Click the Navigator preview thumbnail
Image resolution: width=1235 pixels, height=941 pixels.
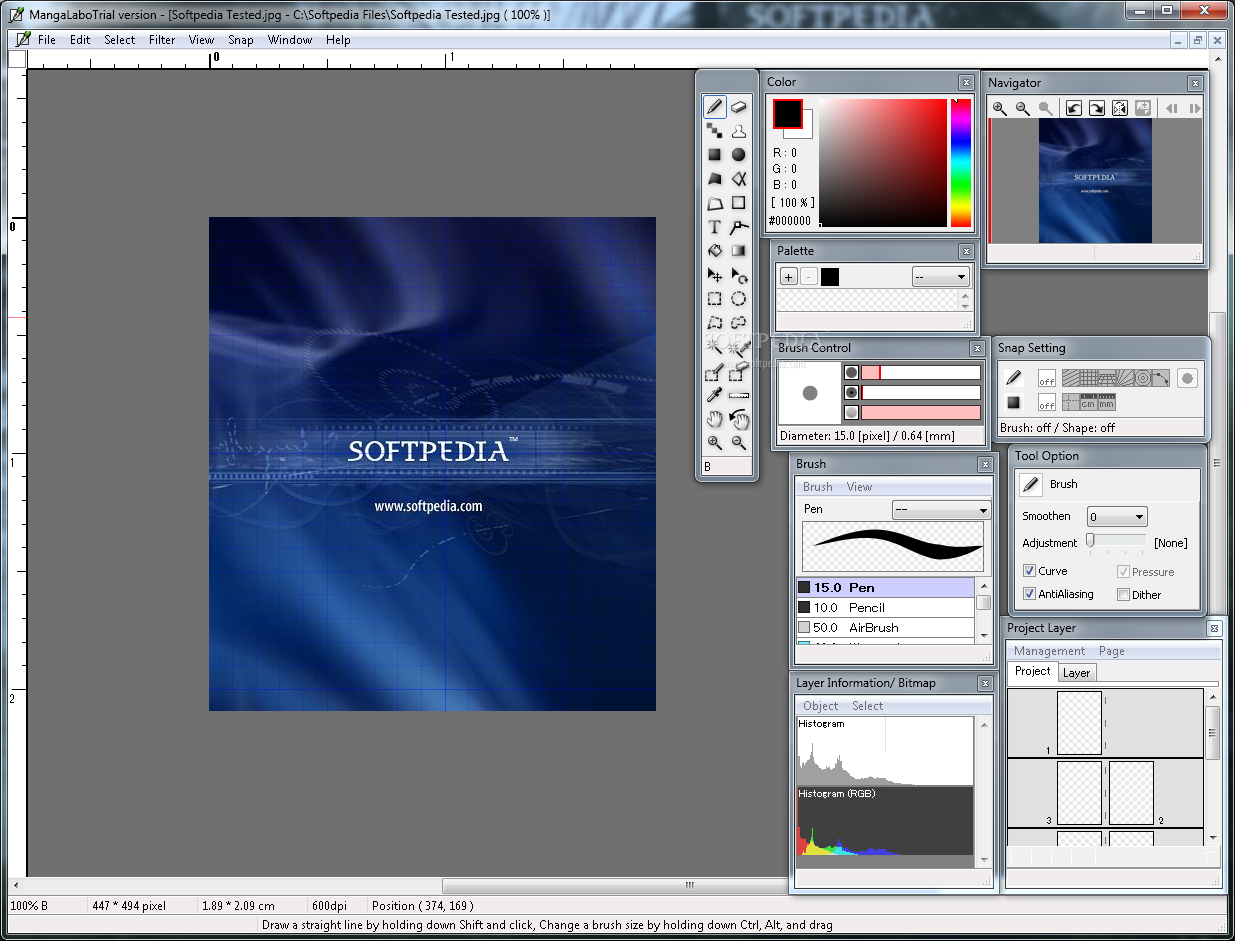1095,181
